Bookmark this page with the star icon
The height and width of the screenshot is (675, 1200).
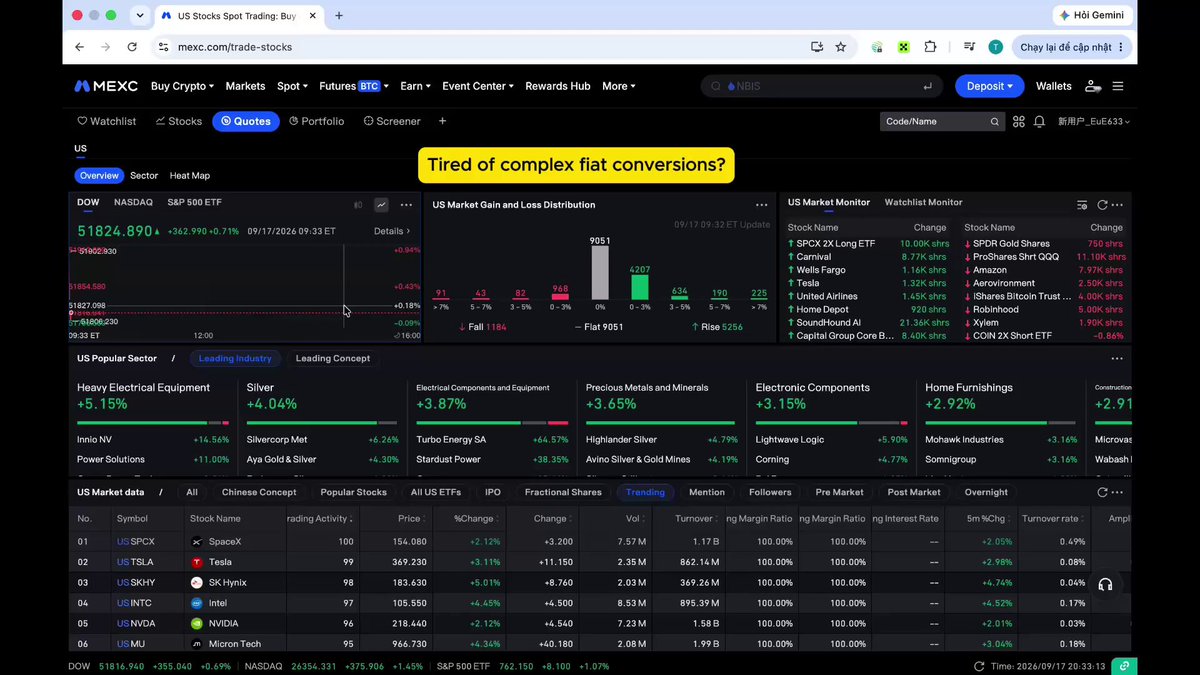(x=840, y=46)
